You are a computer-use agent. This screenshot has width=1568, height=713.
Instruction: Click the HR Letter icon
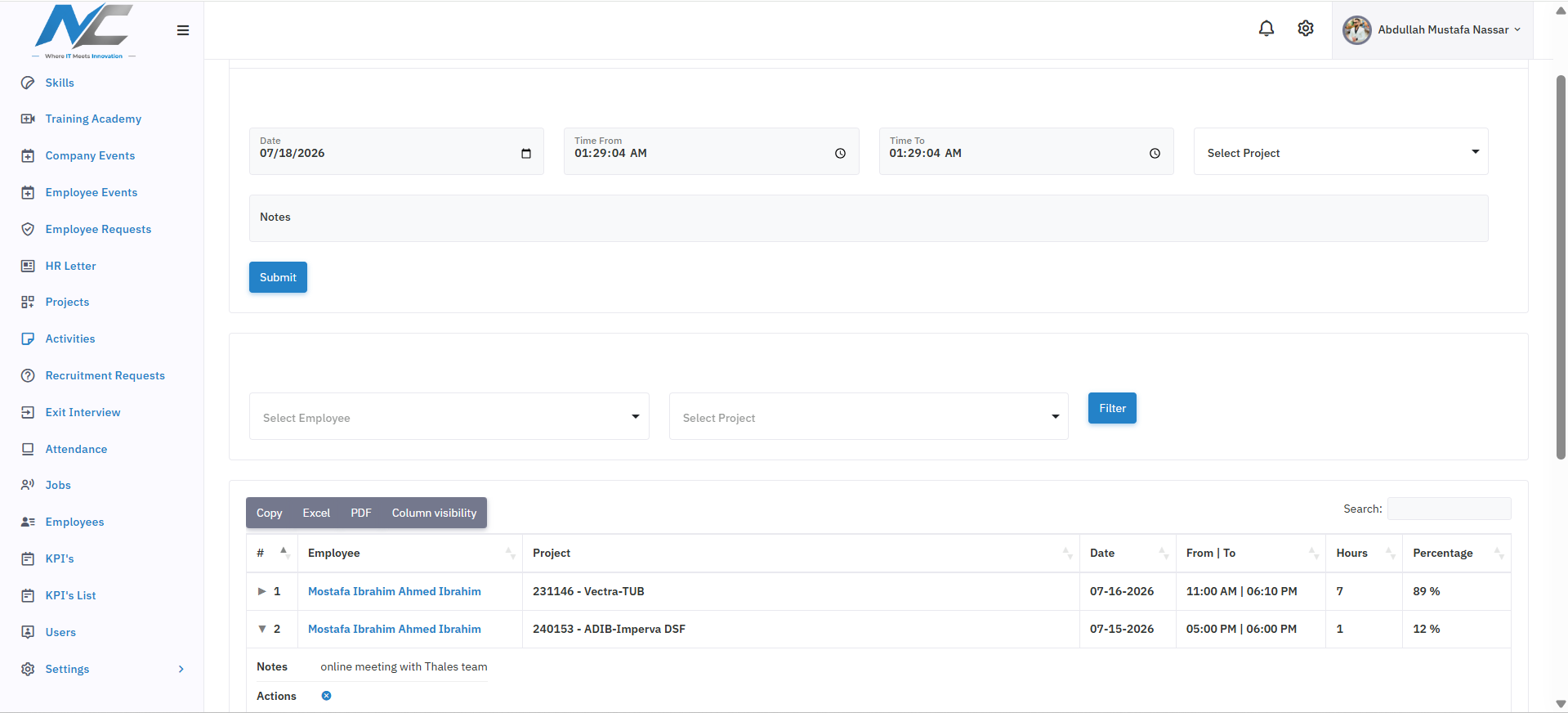[28, 266]
